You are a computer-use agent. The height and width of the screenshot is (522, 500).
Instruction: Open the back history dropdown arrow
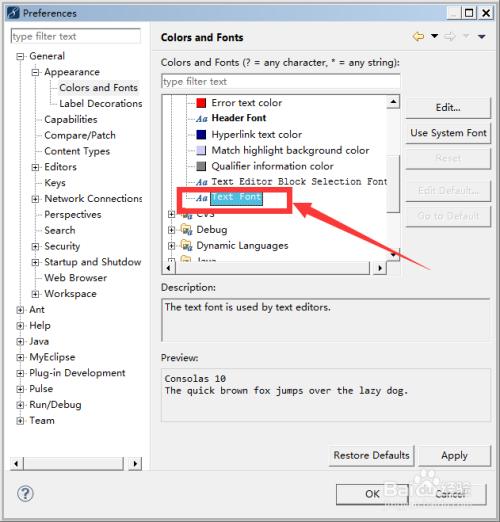(x=434, y=36)
